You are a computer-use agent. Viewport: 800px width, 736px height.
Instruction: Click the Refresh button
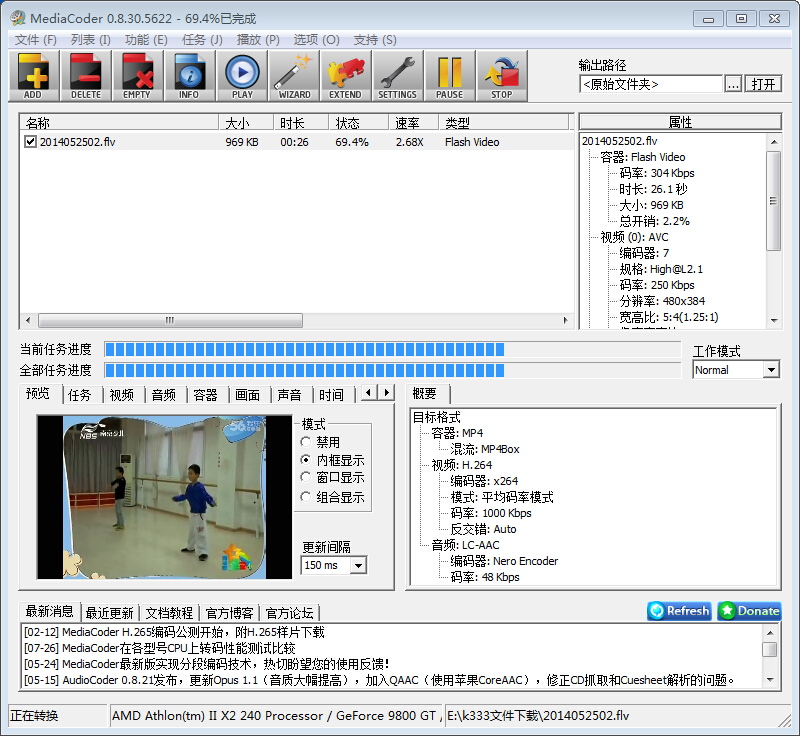tap(678, 611)
